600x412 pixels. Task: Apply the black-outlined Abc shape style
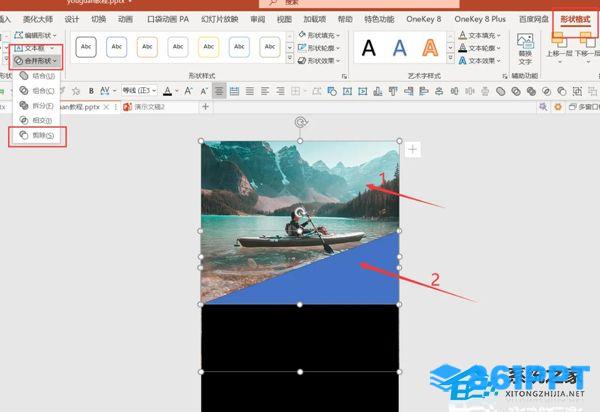coord(86,47)
